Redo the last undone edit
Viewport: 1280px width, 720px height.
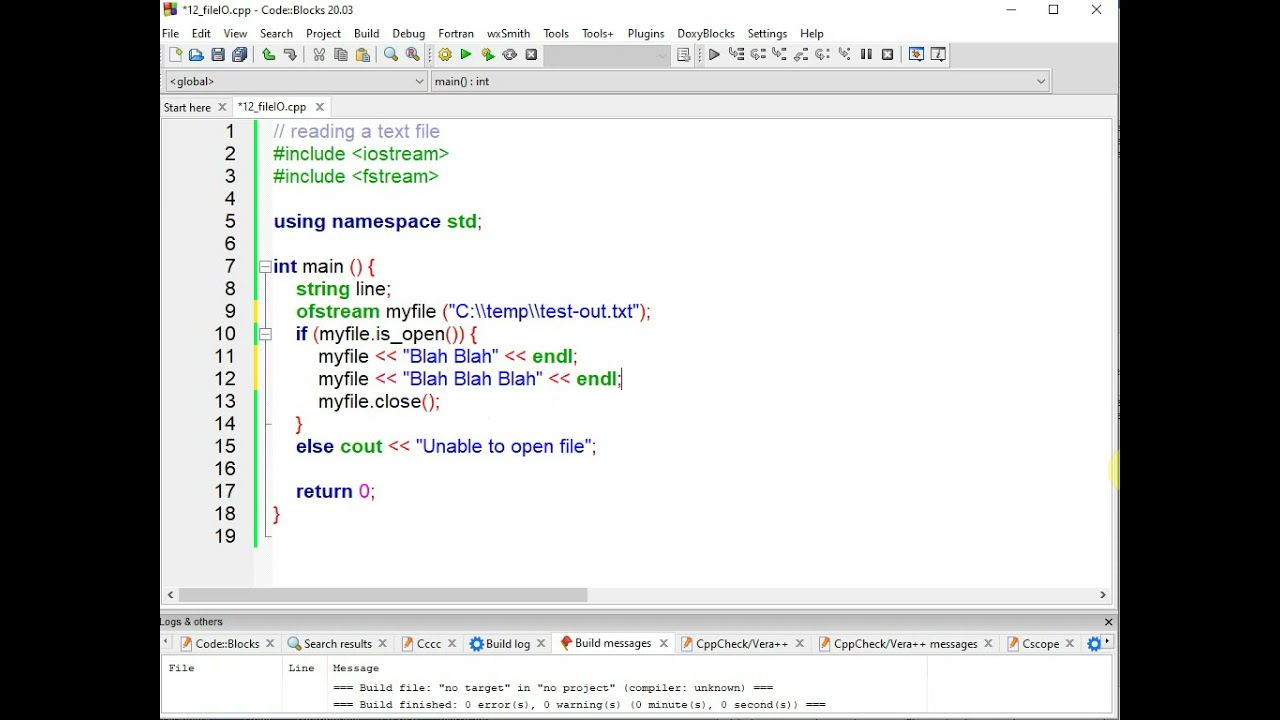tap(290, 55)
